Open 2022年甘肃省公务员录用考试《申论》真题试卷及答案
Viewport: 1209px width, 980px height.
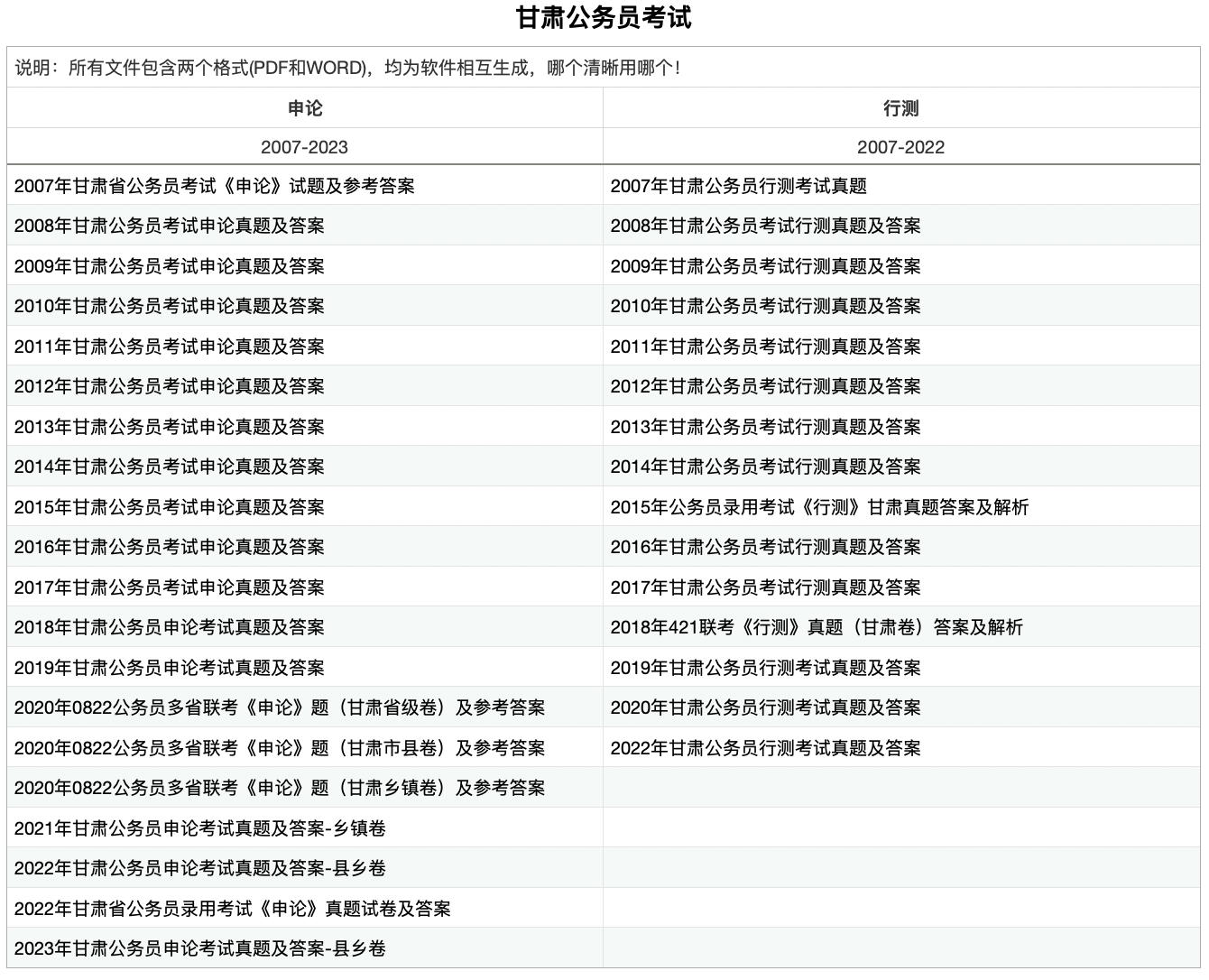[x=233, y=909]
